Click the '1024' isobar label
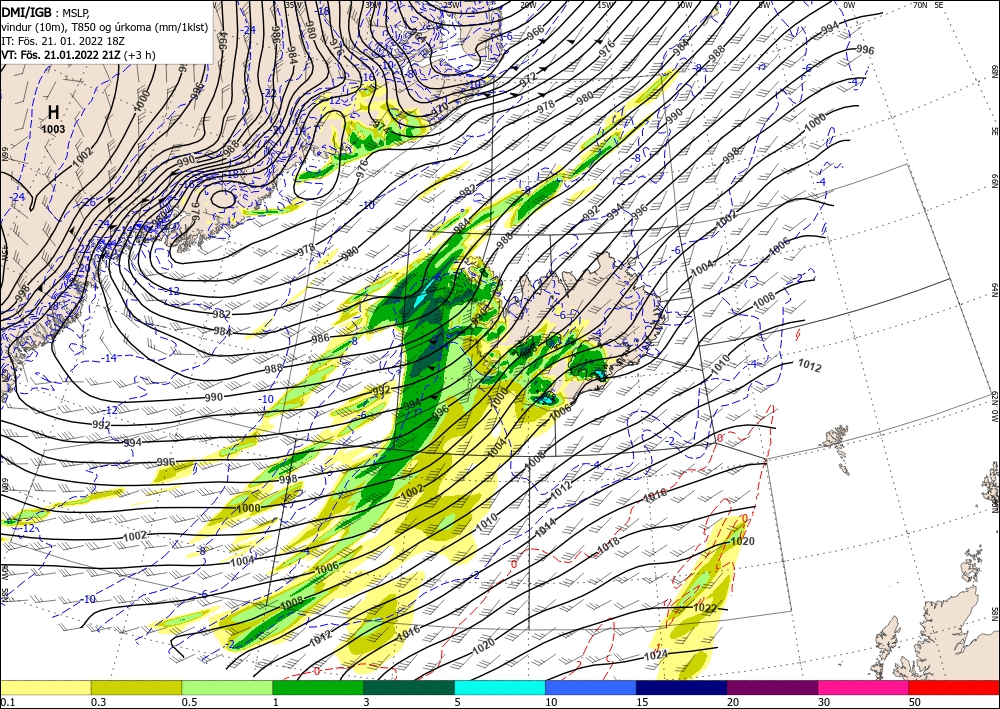This screenshot has height=709, width=1000. click(655, 655)
